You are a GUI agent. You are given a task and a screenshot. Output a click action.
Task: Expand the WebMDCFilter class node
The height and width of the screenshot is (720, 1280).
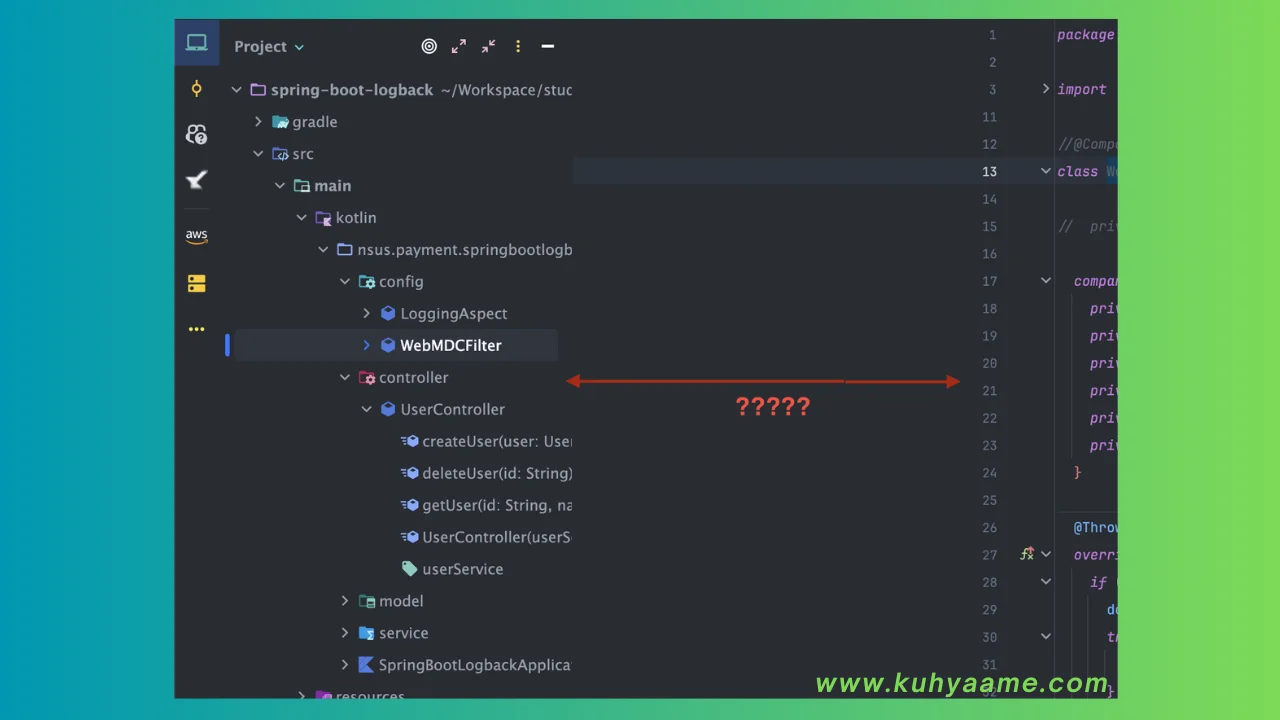click(x=366, y=346)
